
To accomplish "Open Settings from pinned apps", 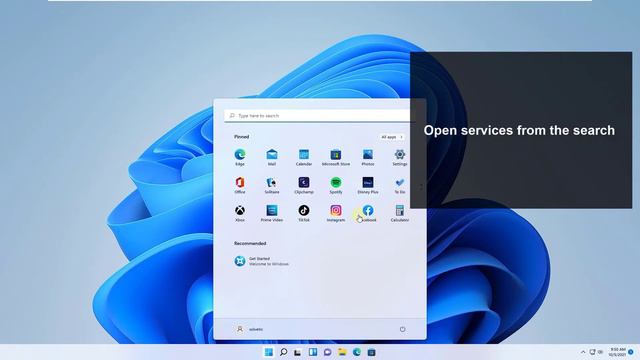I will (400, 157).
